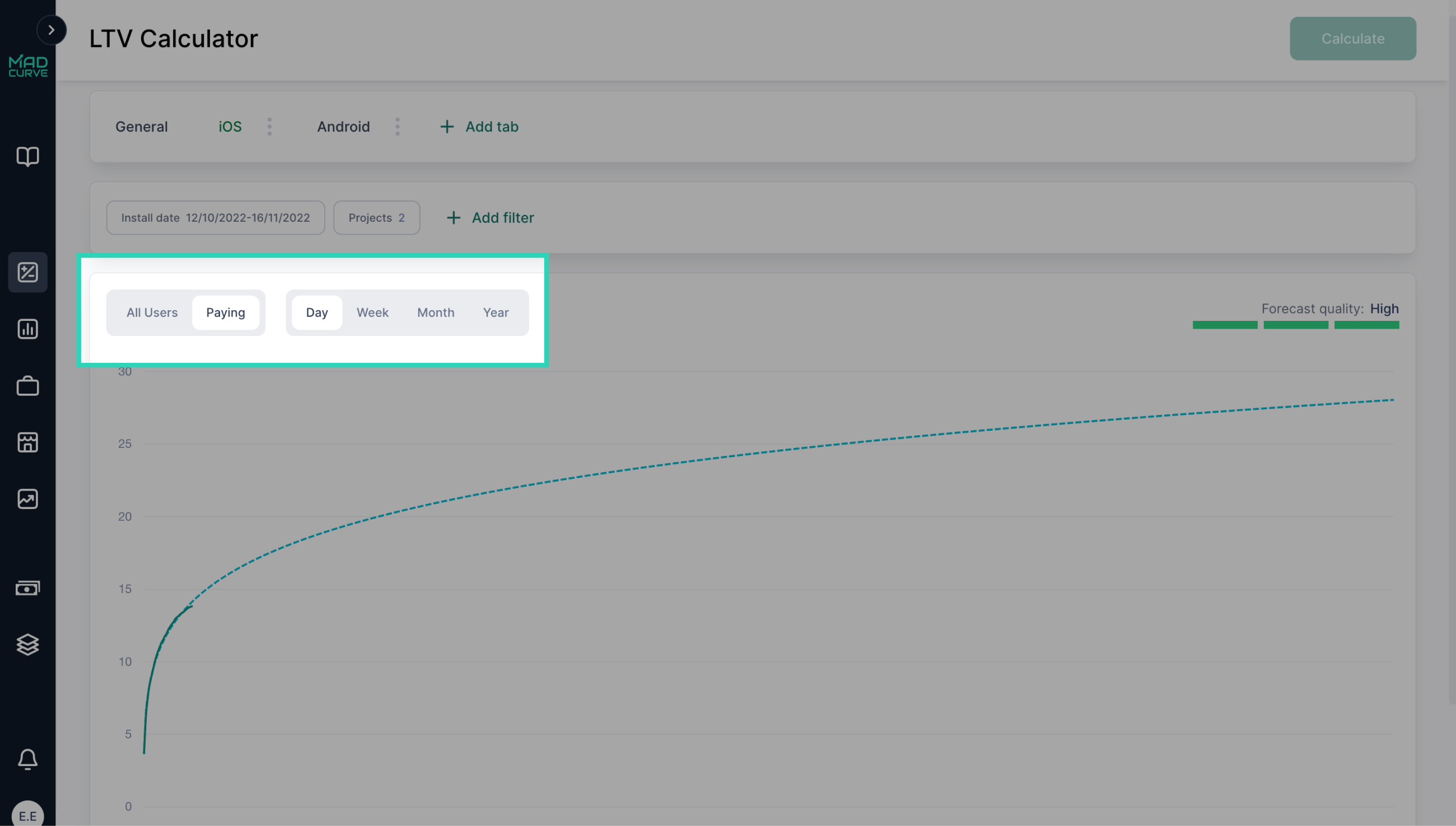
Task: Open the trending growth chart icon
Action: pyautogui.click(x=27, y=499)
